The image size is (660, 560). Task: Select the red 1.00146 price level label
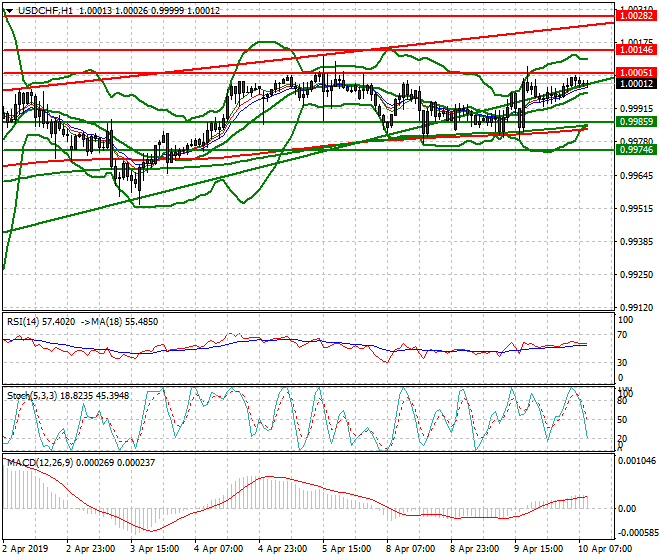pyautogui.click(x=637, y=50)
